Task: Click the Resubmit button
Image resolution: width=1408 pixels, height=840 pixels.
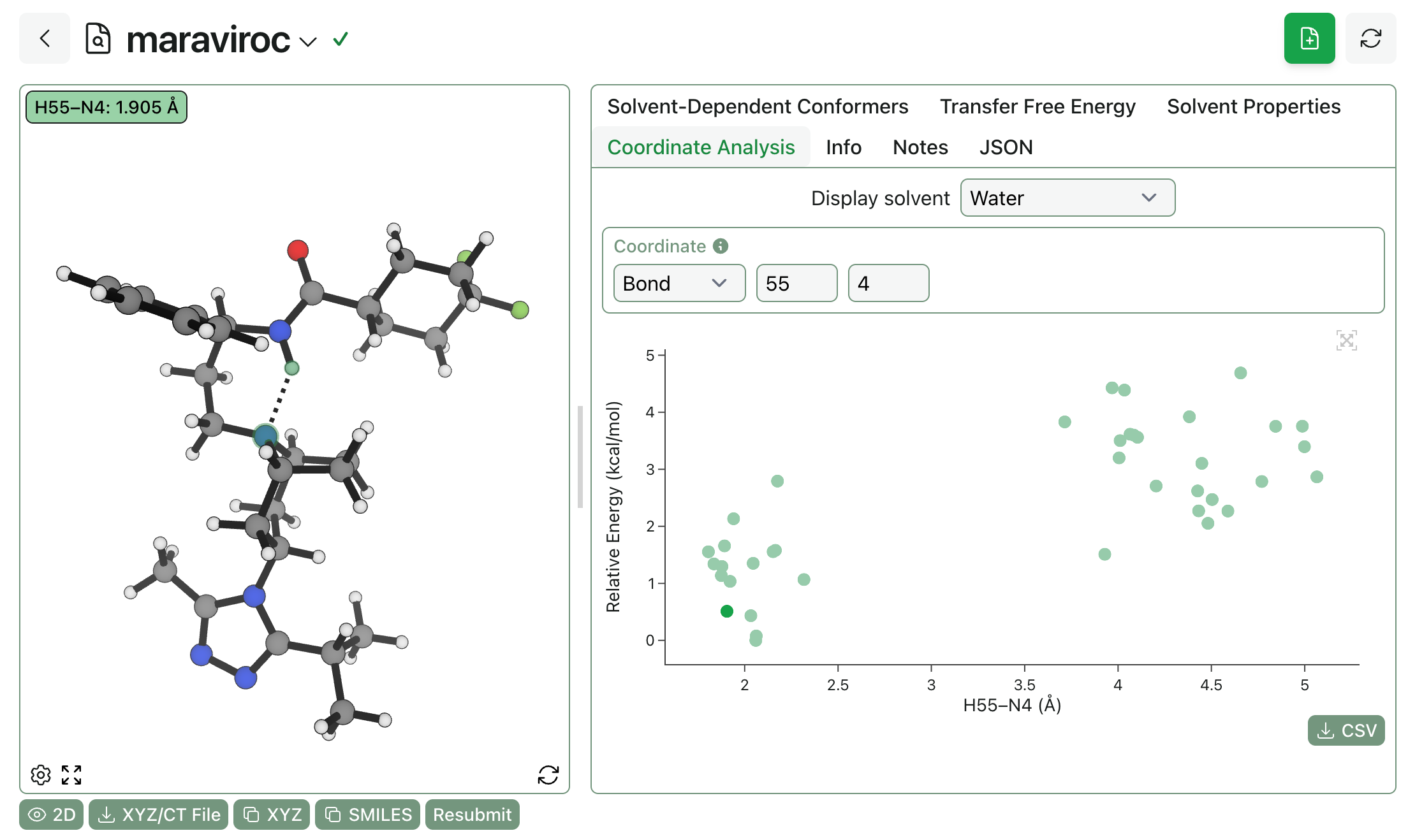Action: coord(472,815)
